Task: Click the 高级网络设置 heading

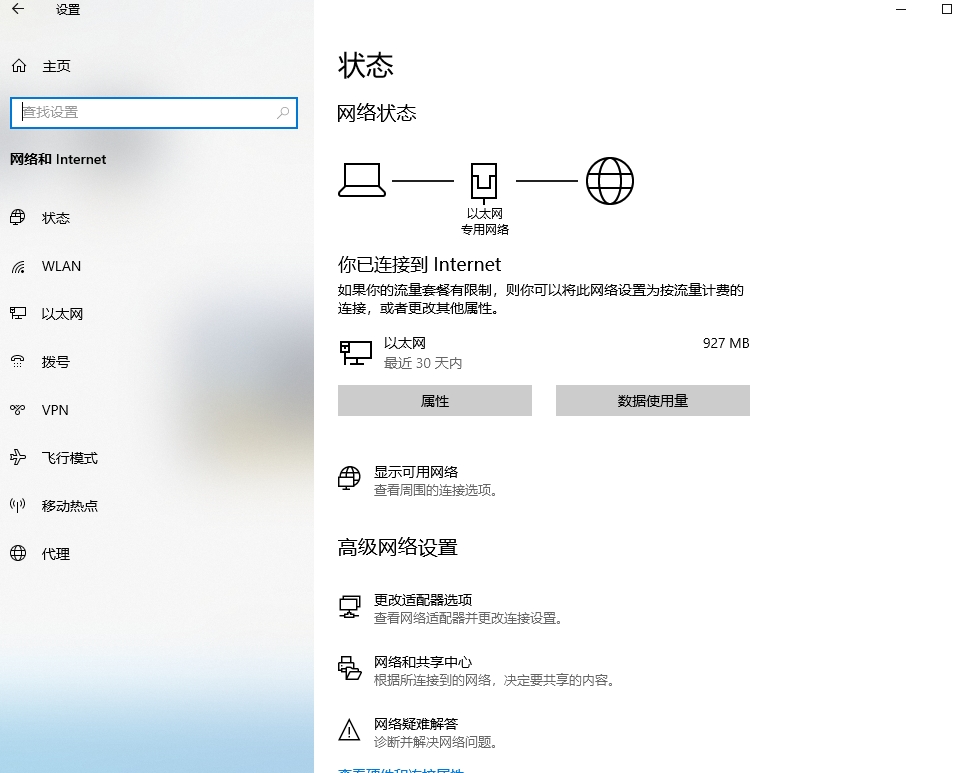Action: [x=398, y=547]
